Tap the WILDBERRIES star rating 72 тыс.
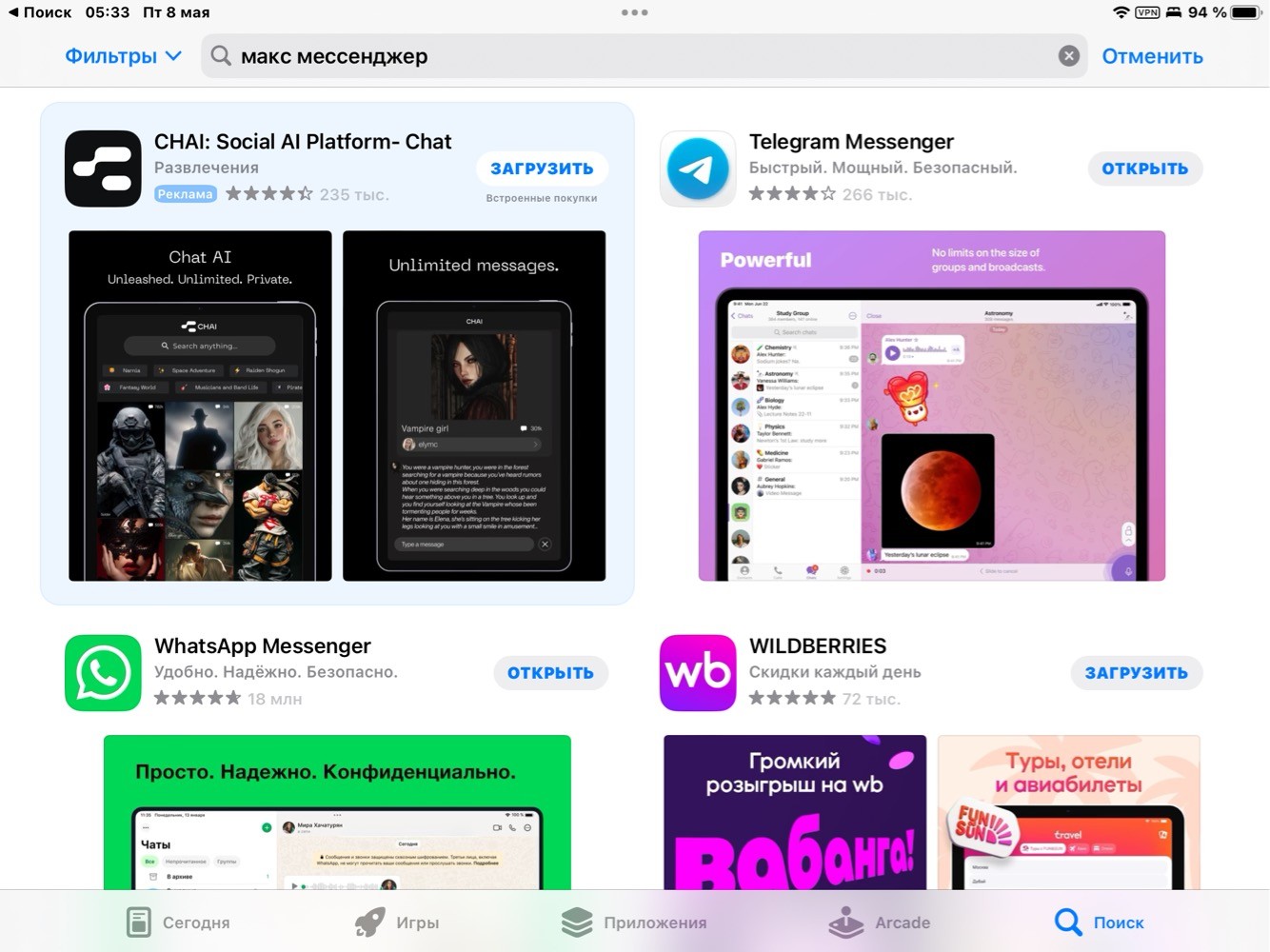Image resolution: width=1270 pixels, height=952 pixels. 824,699
